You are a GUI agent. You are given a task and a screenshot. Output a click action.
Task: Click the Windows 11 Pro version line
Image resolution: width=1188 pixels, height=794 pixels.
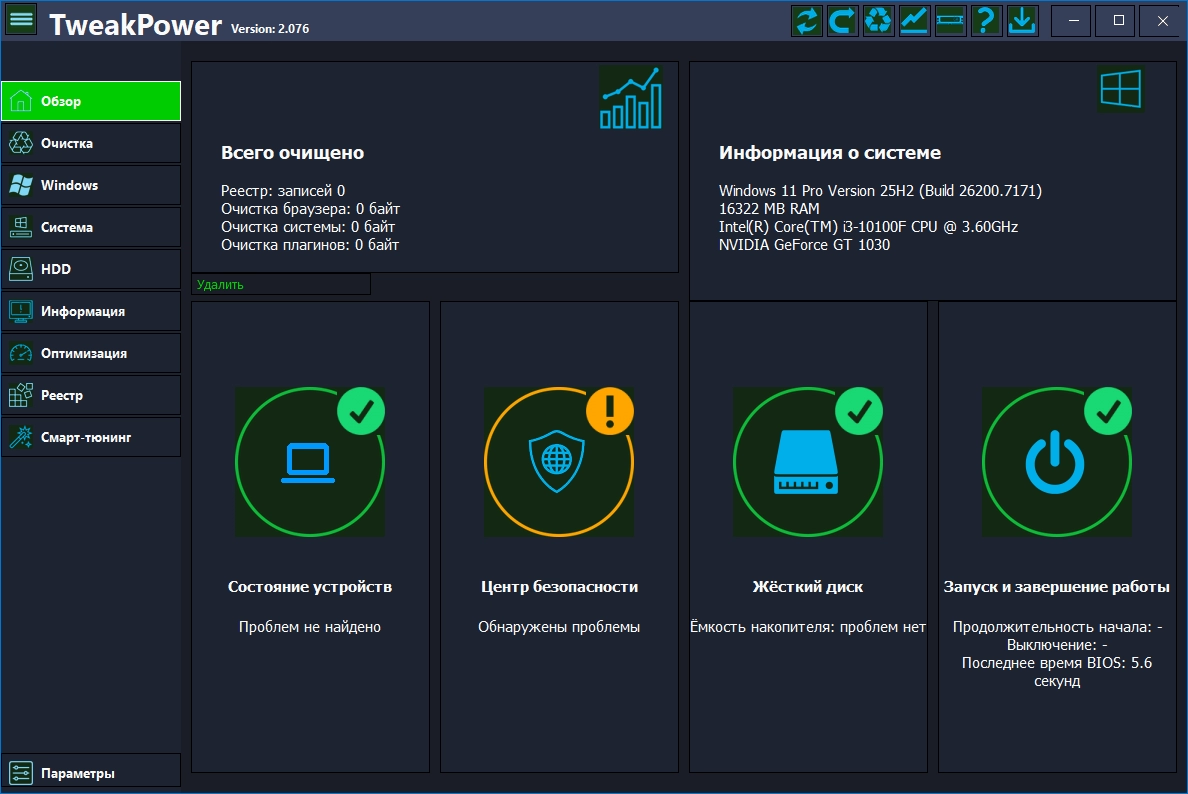[880, 190]
